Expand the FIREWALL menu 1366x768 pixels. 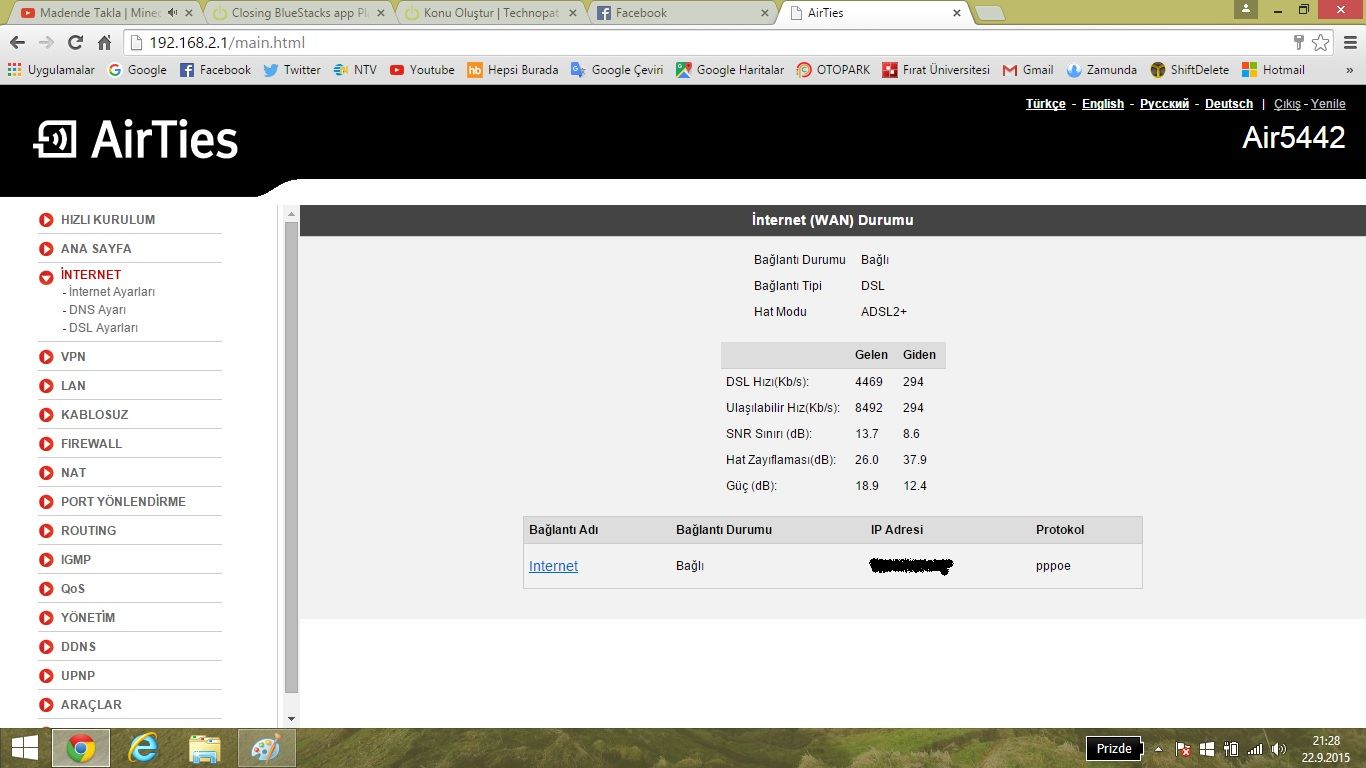coord(91,444)
